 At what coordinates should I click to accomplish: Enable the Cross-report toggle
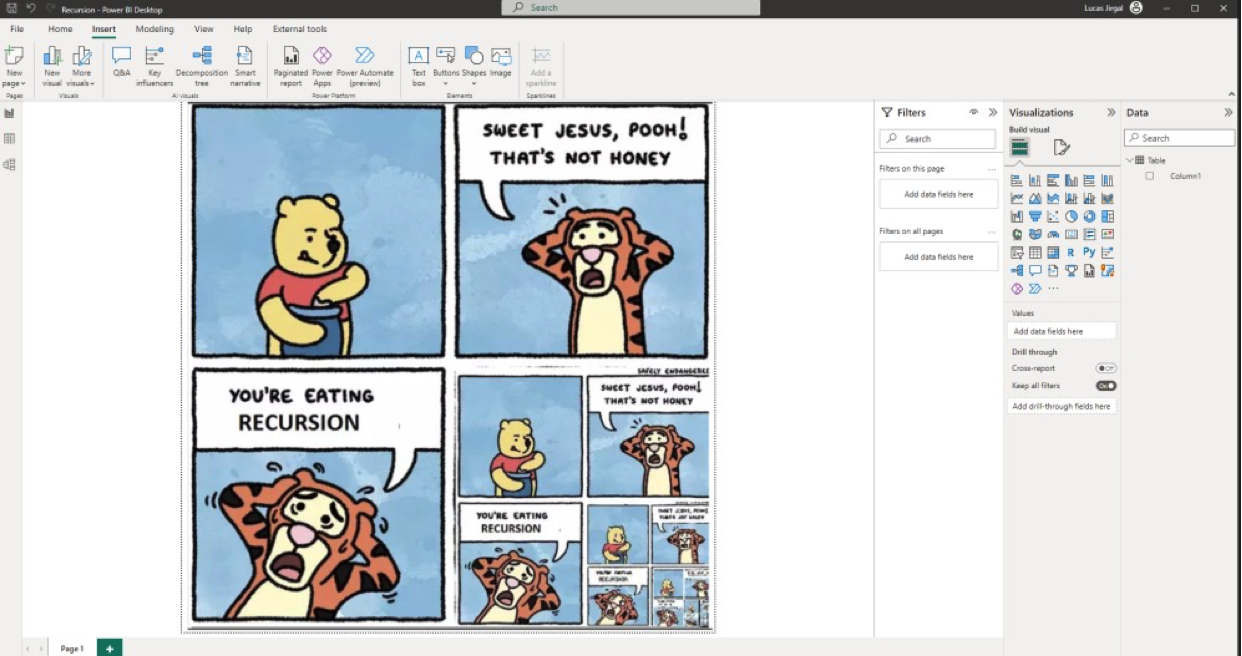point(1106,368)
